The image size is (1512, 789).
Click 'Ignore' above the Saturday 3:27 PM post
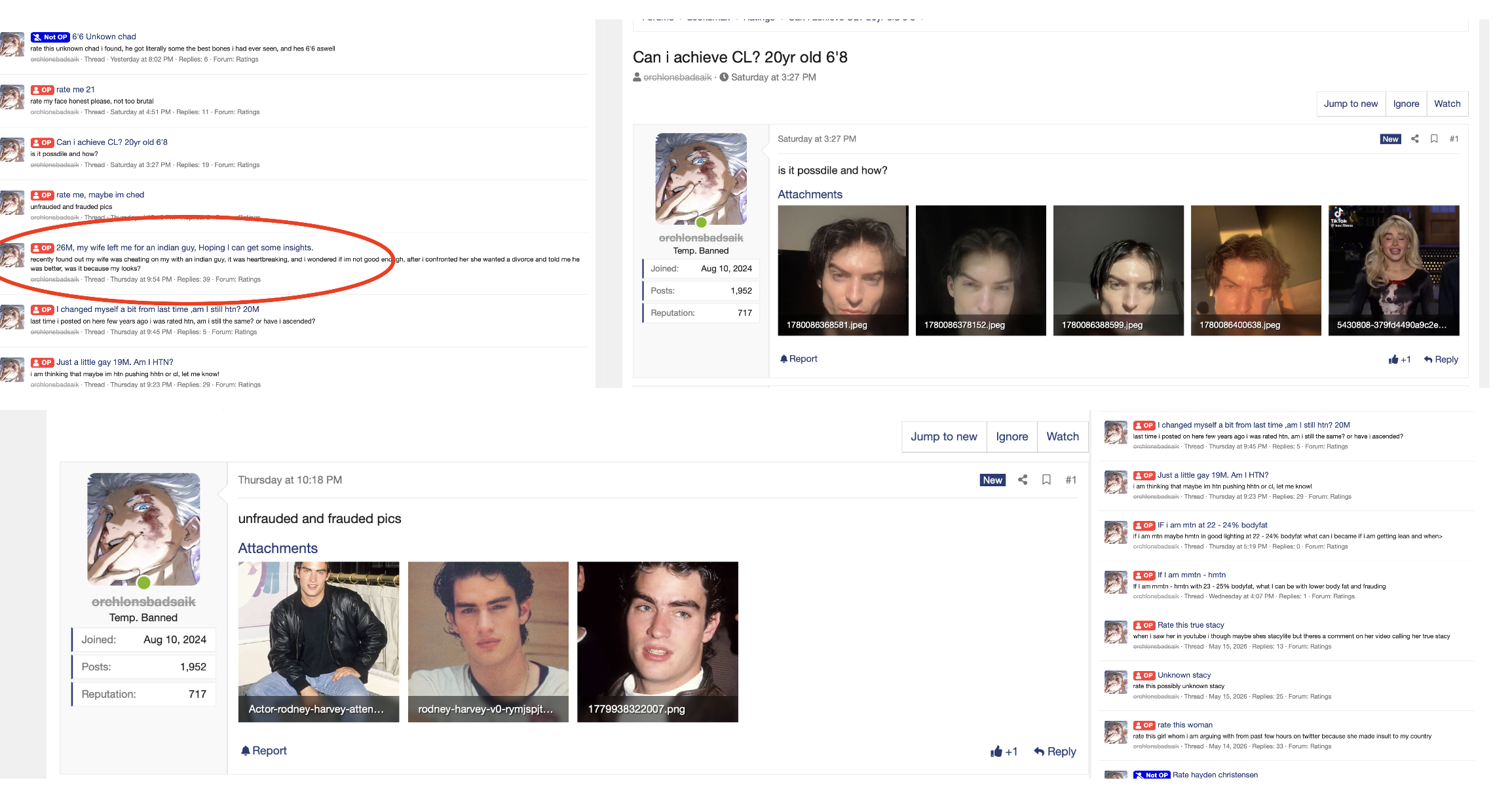tap(1406, 104)
